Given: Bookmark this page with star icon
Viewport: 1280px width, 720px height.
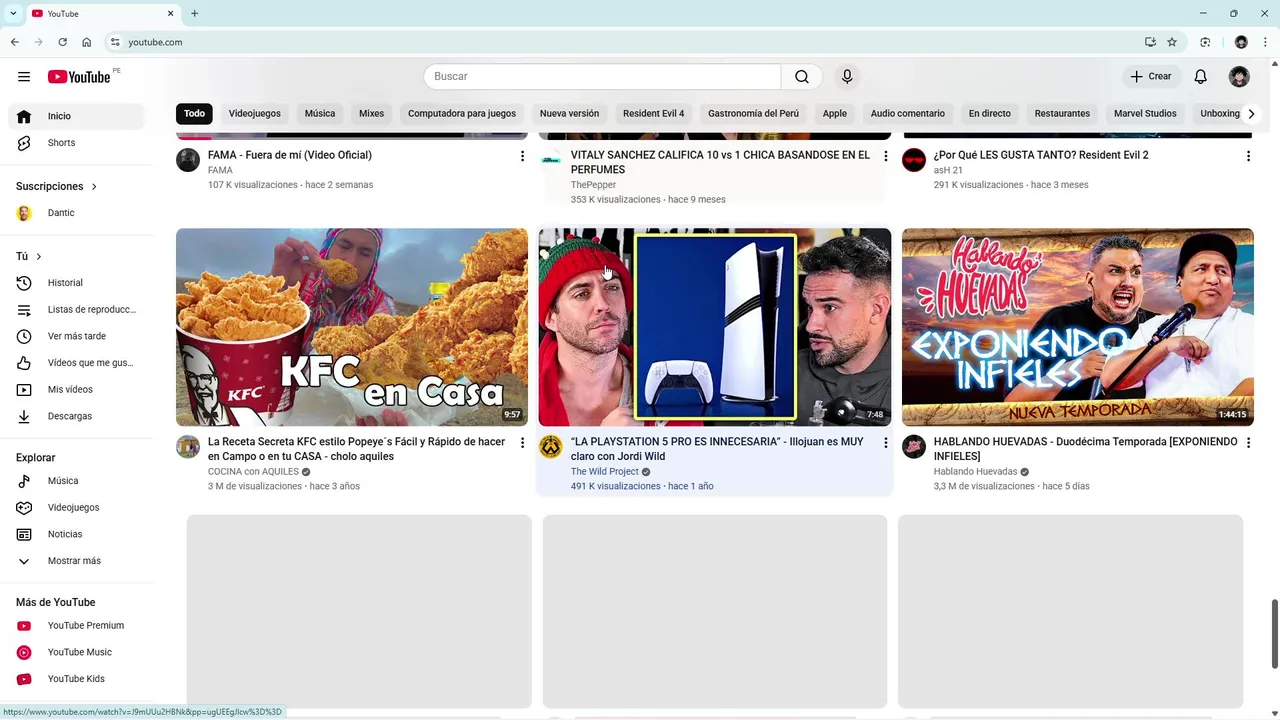Looking at the screenshot, I should tap(1172, 42).
